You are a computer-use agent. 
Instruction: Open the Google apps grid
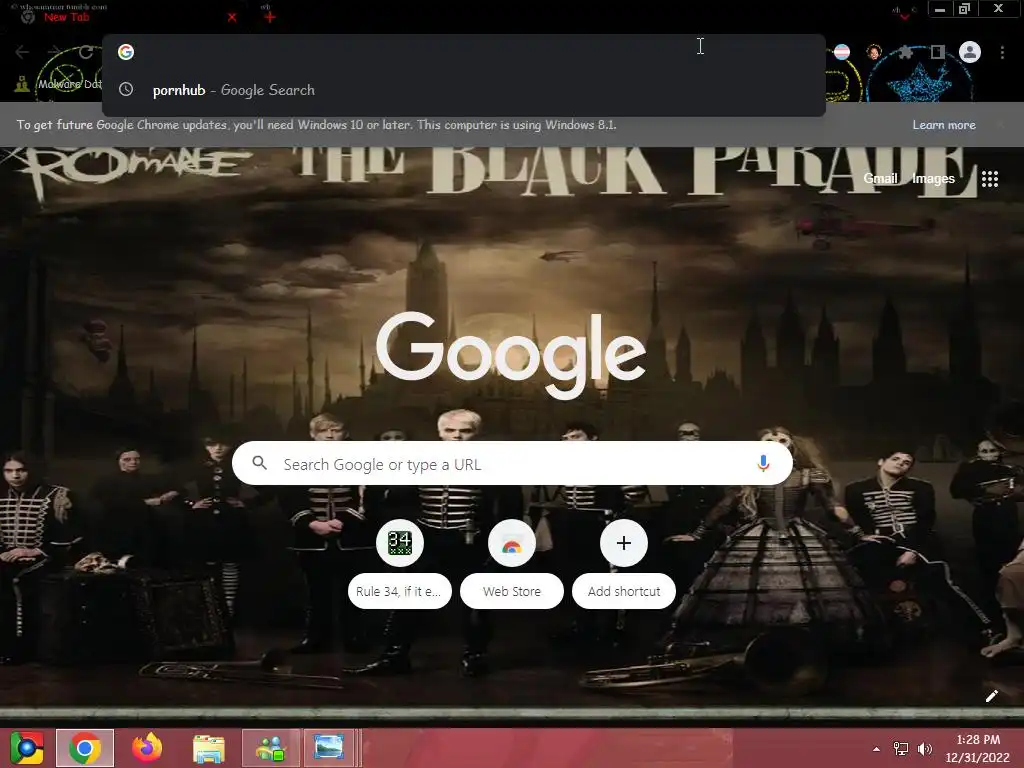[x=990, y=179]
